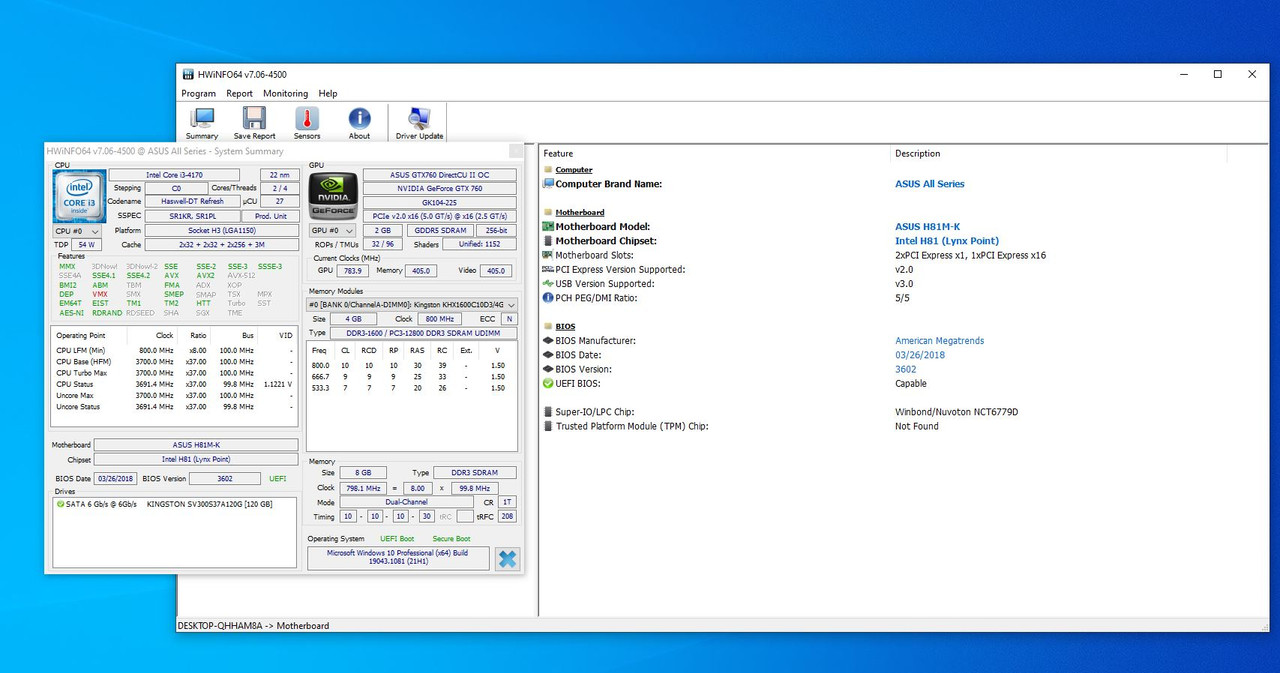Maximize the HWiNFO64 main window
This screenshot has width=1280, height=673.
click(1217, 74)
